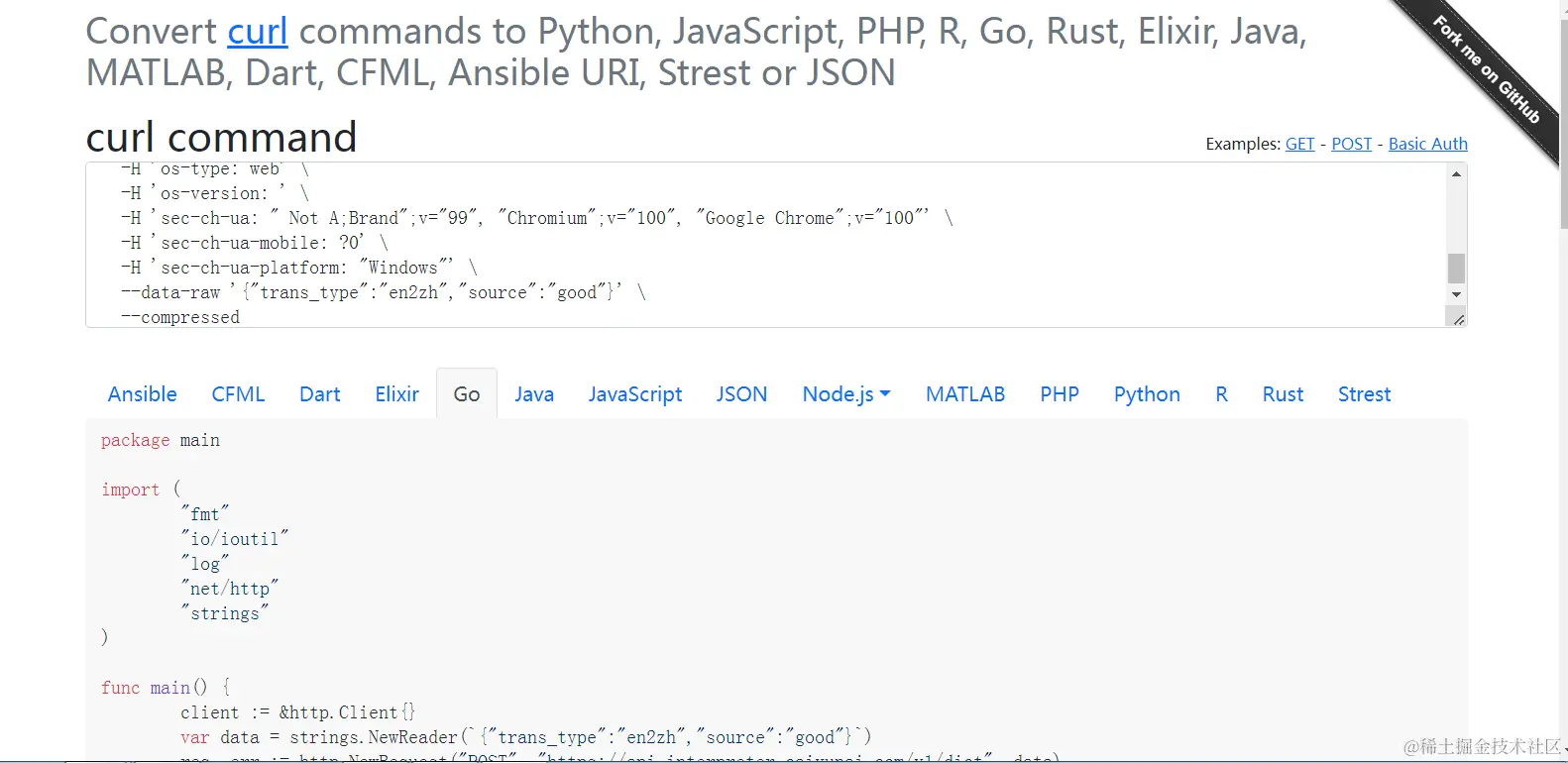The image size is (1568, 763).
Task: Switch to the Rust tab
Action: point(1283,394)
